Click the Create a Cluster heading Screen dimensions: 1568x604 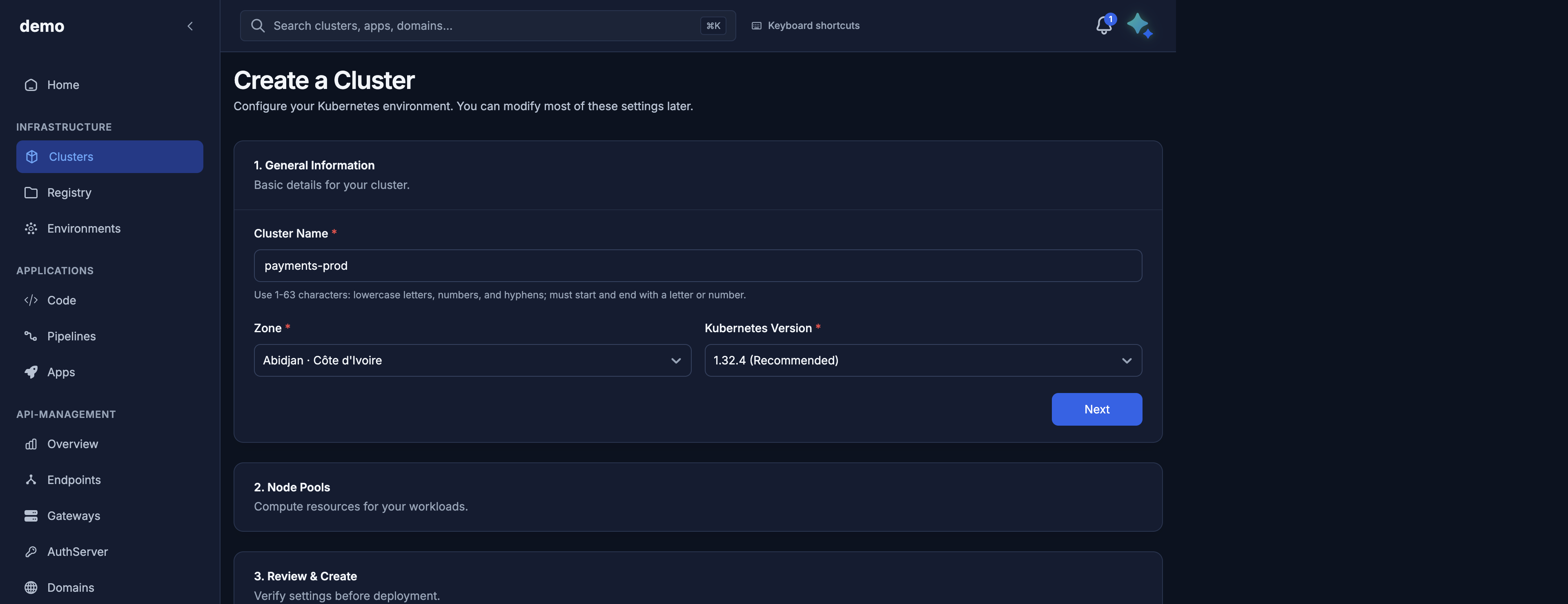coord(325,80)
